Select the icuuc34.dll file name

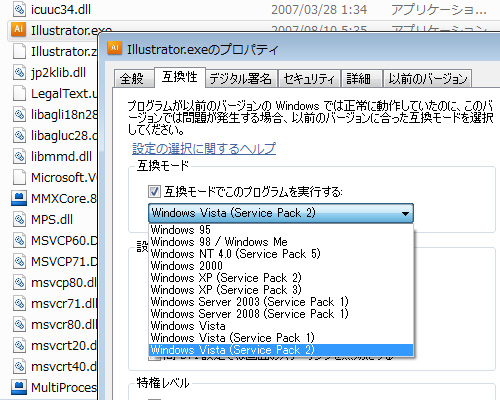[x=61, y=9]
